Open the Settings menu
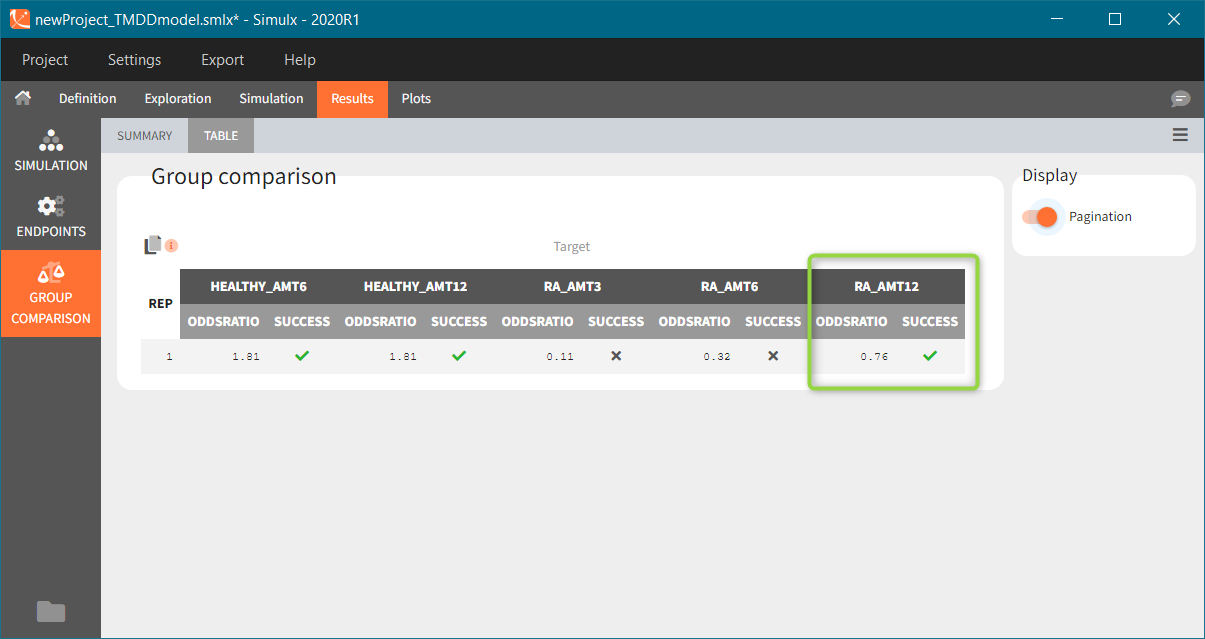The image size is (1205, 639). click(x=134, y=60)
